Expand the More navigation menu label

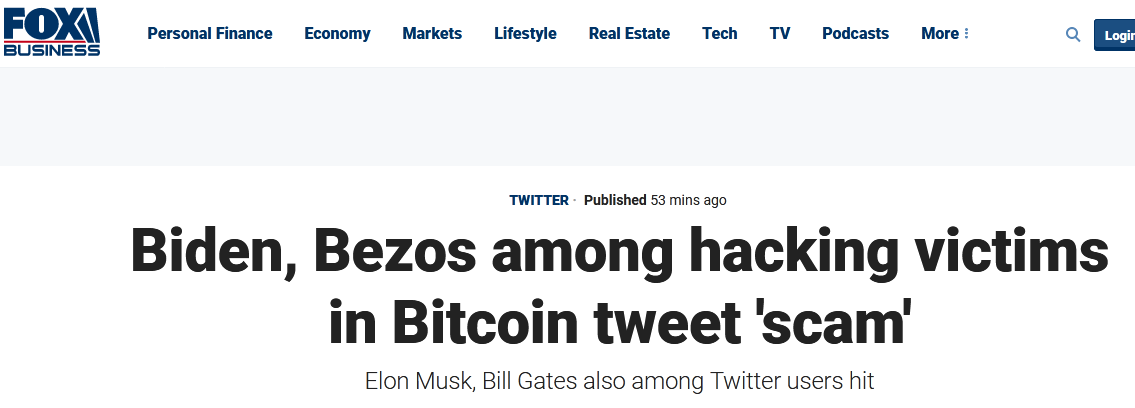point(939,34)
